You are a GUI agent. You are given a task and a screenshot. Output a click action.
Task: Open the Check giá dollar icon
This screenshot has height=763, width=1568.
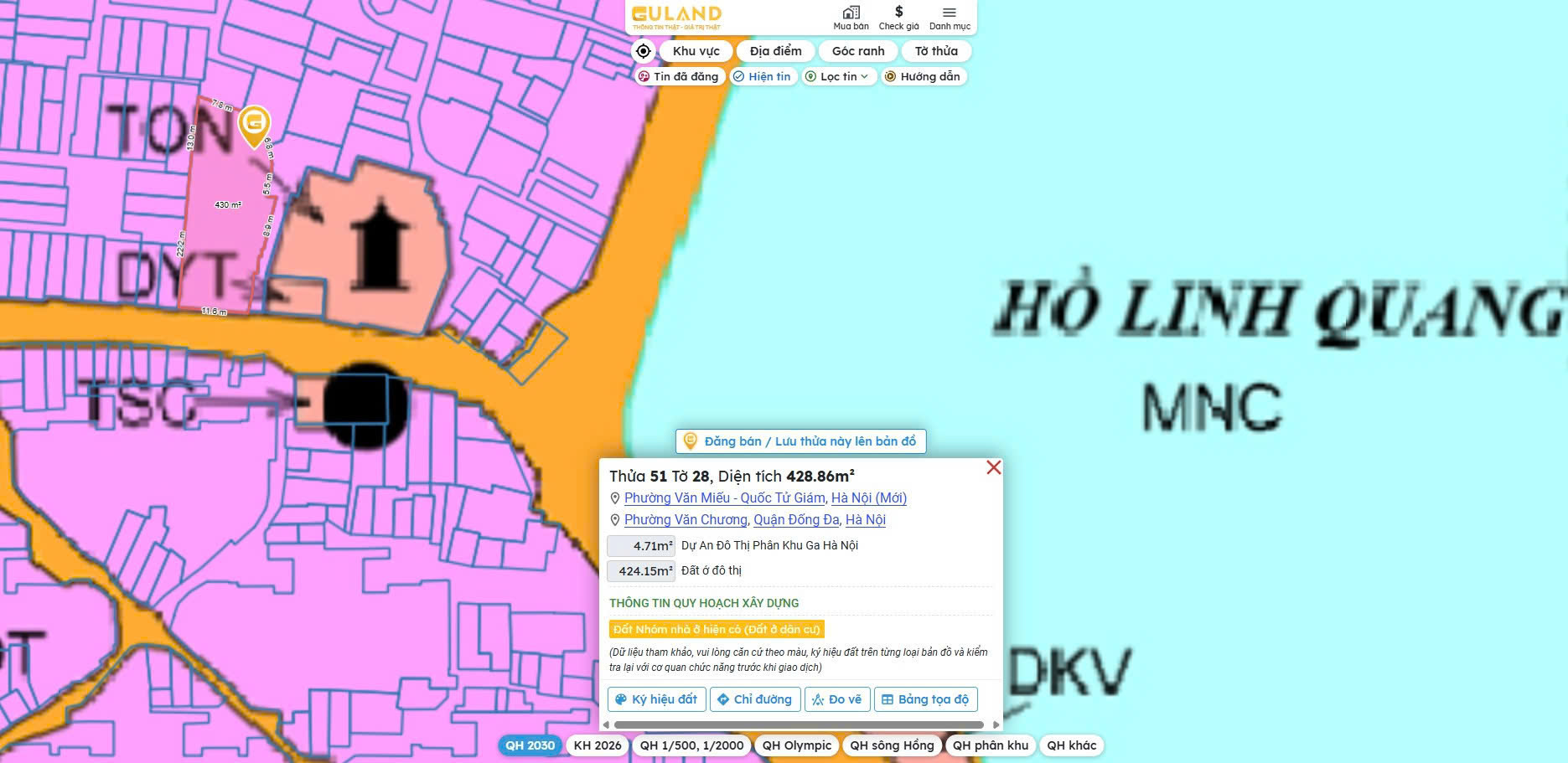(x=897, y=14)
